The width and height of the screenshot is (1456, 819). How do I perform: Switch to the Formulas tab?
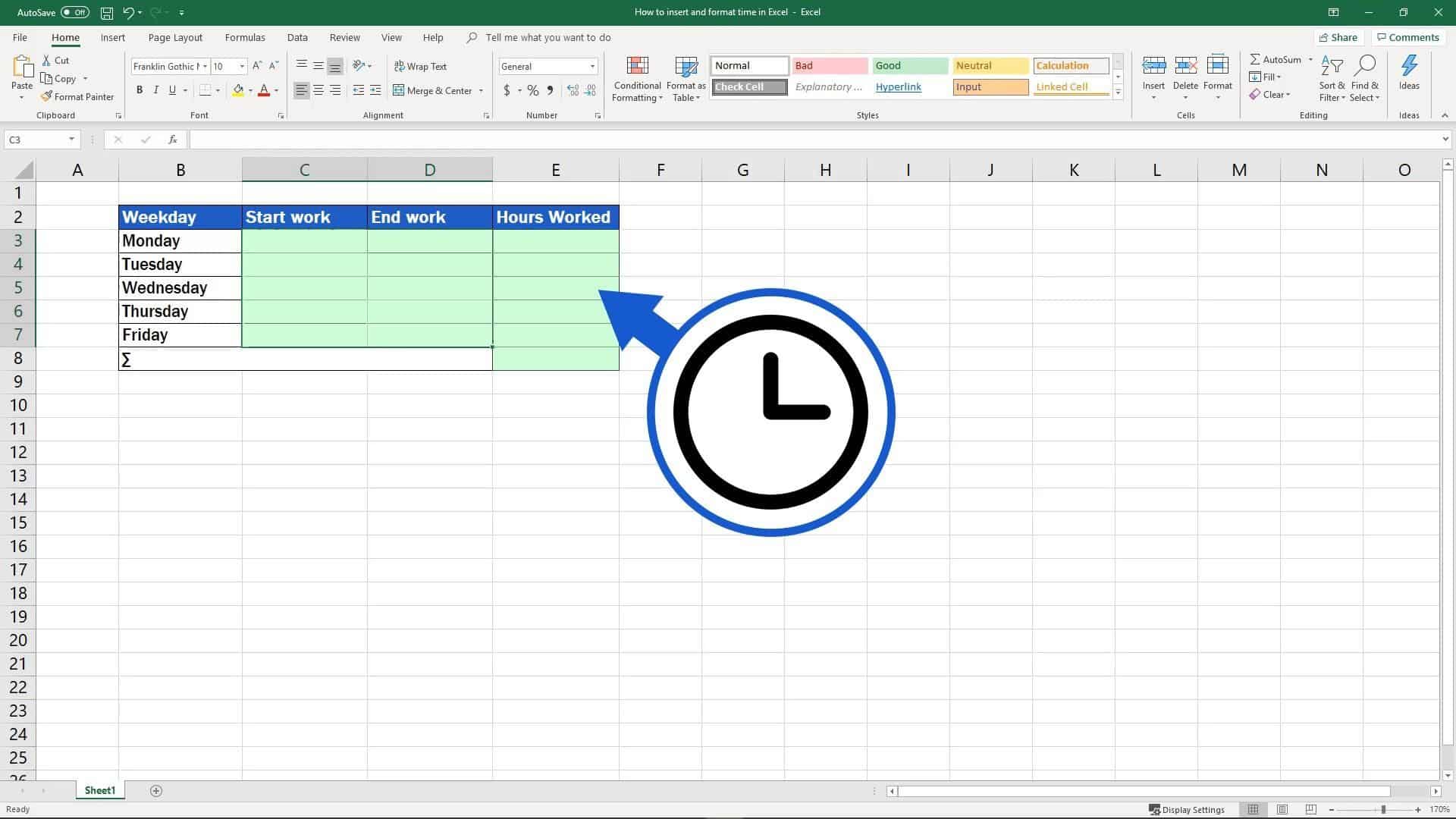coord(245,37)
